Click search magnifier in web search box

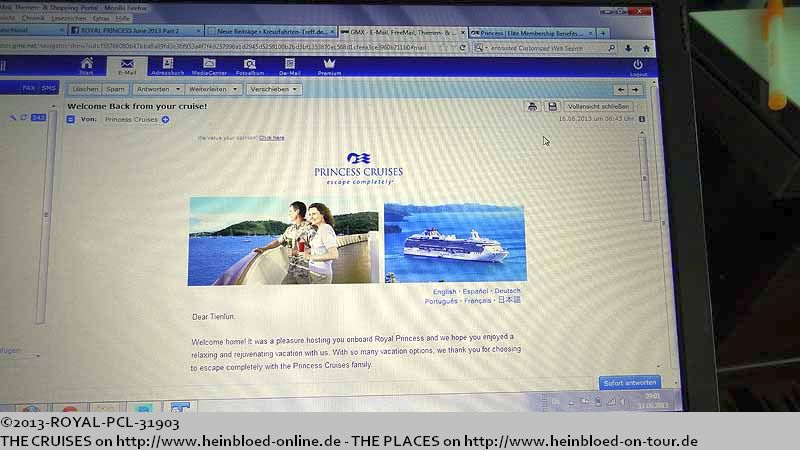tap(611, 48)
